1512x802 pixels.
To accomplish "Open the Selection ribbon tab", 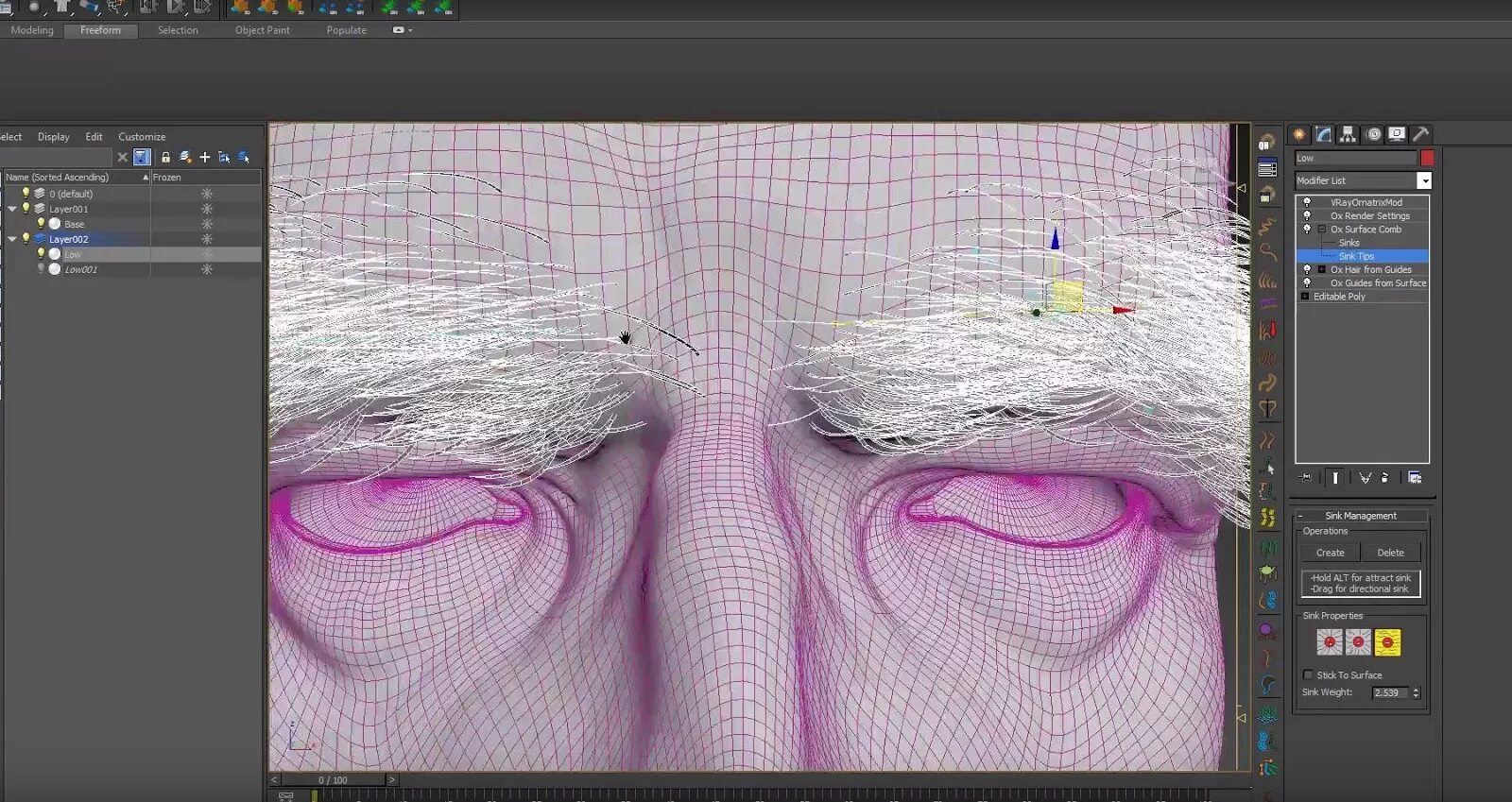I will (x=178, y=30).
